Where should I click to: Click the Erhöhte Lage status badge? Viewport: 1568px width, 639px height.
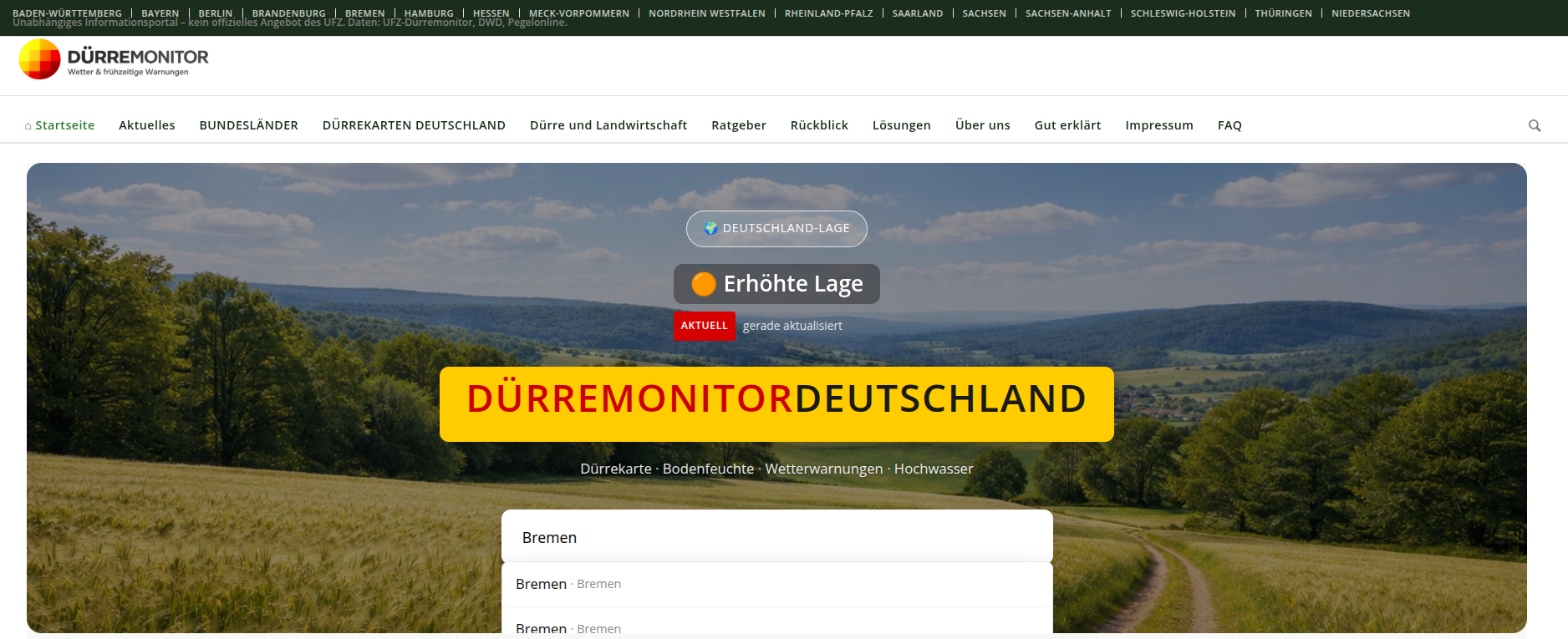(776, 284)
